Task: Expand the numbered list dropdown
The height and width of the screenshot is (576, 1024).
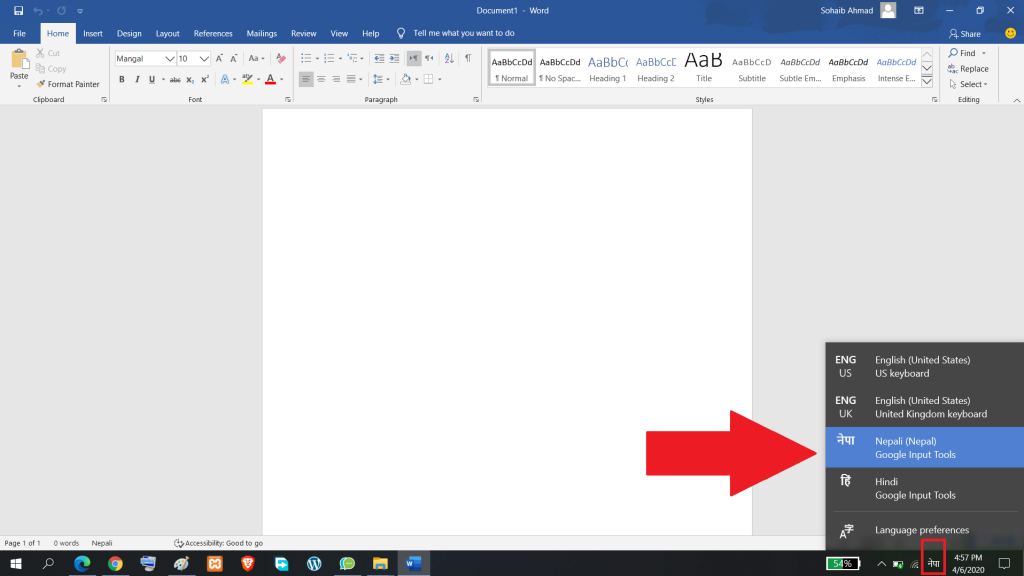Action: pos(340,59)
